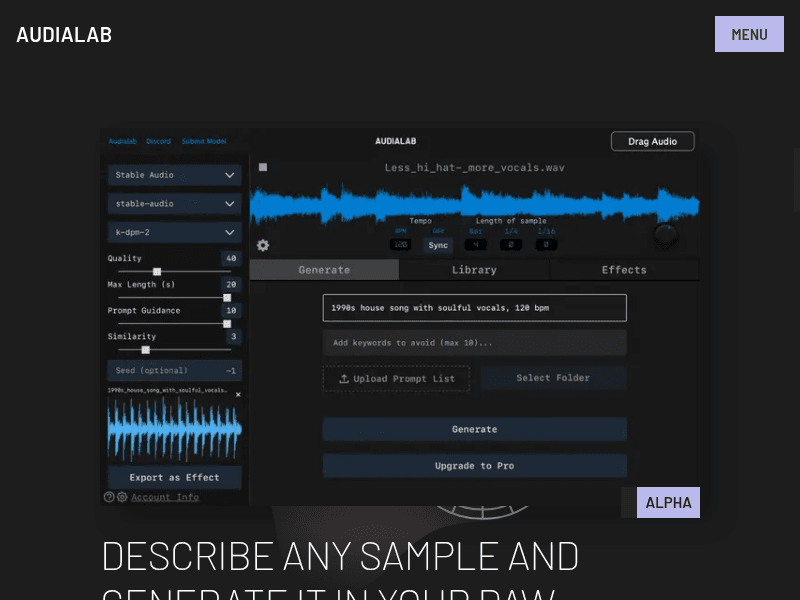This screenshot has height=600, width=800.
Task: Click the Less_hi_hat-_more_vocals.wav filename
Action: pyautogui.click(x=474, y=167)
